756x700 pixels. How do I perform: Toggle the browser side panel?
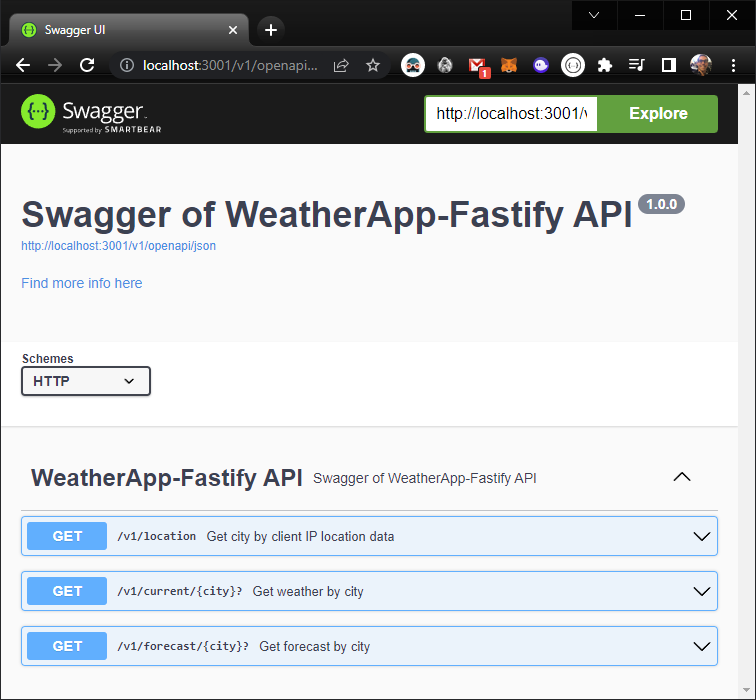pos(669,65)
